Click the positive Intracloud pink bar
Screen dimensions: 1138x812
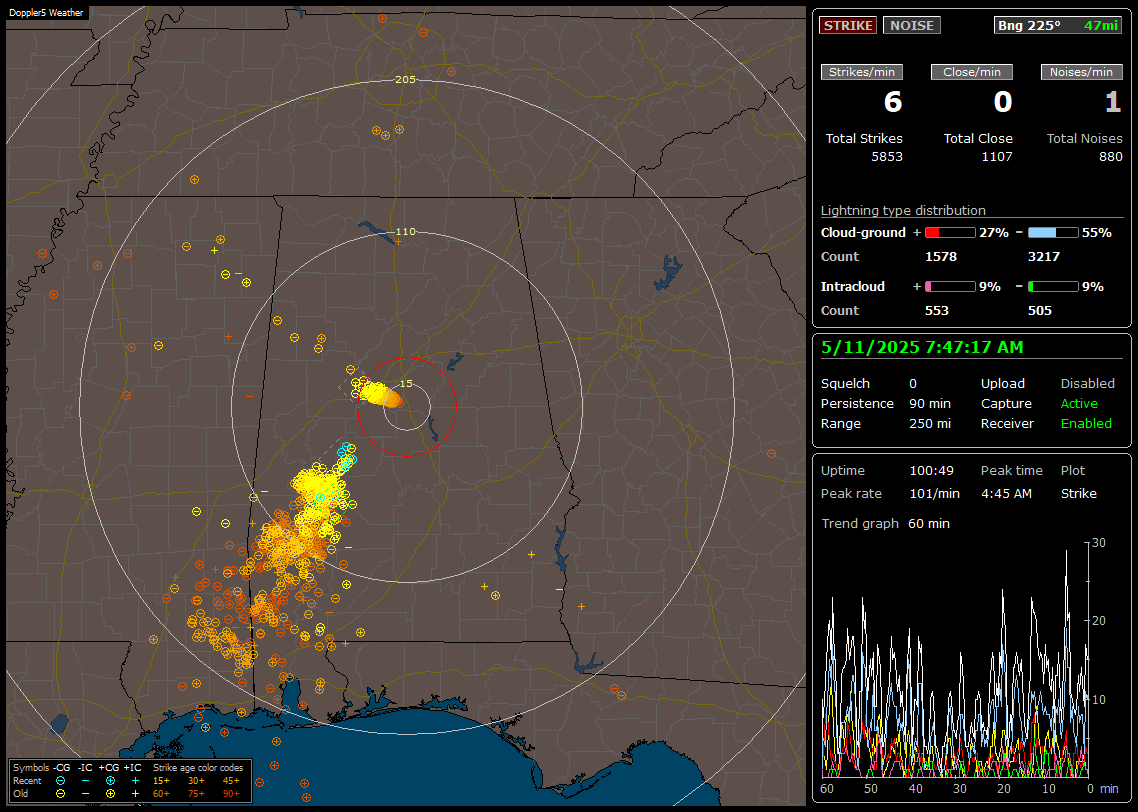pos(950,287)
